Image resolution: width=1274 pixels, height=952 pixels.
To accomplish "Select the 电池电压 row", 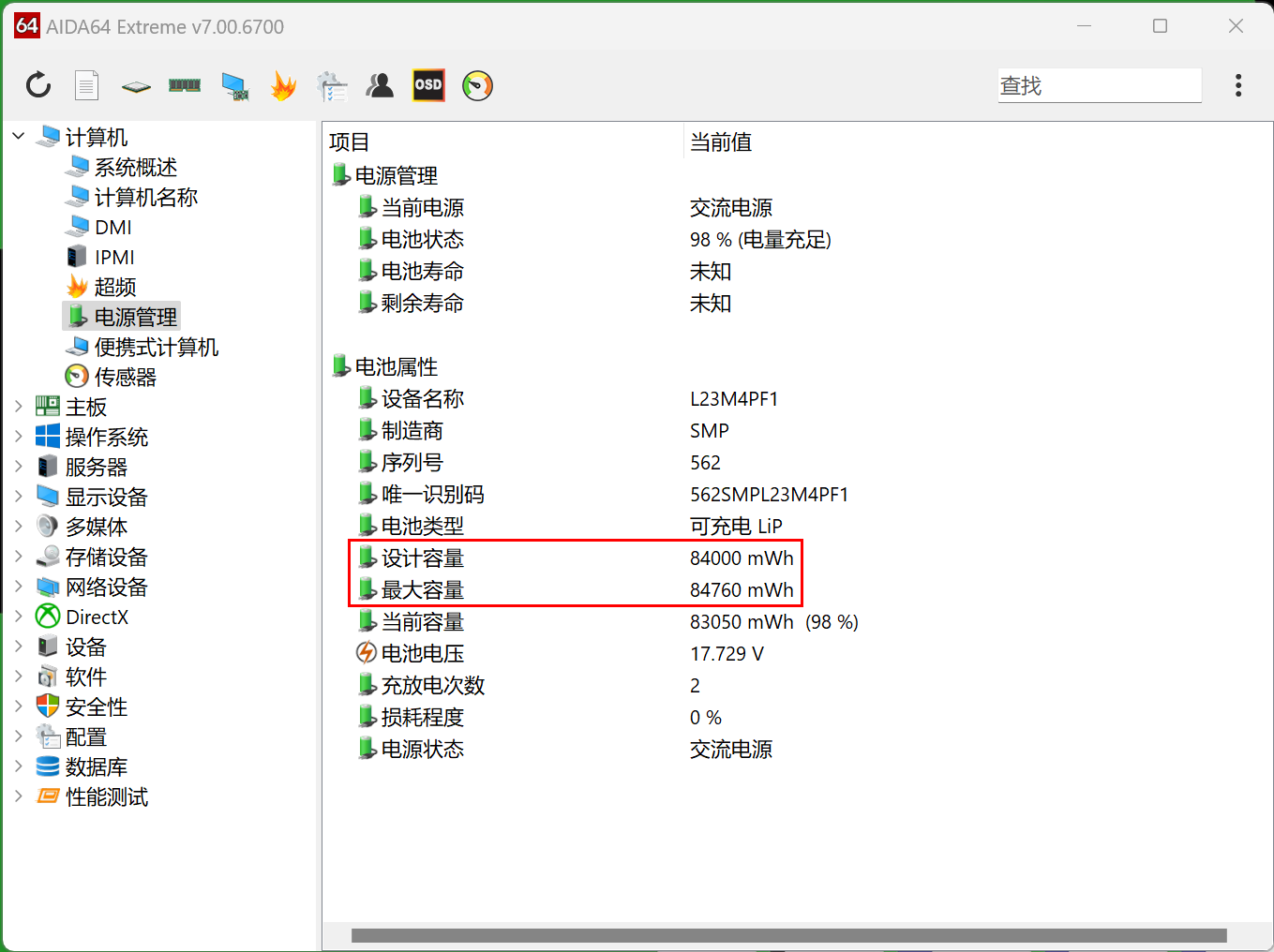I will pyautogui.click(x=422, y=653).
